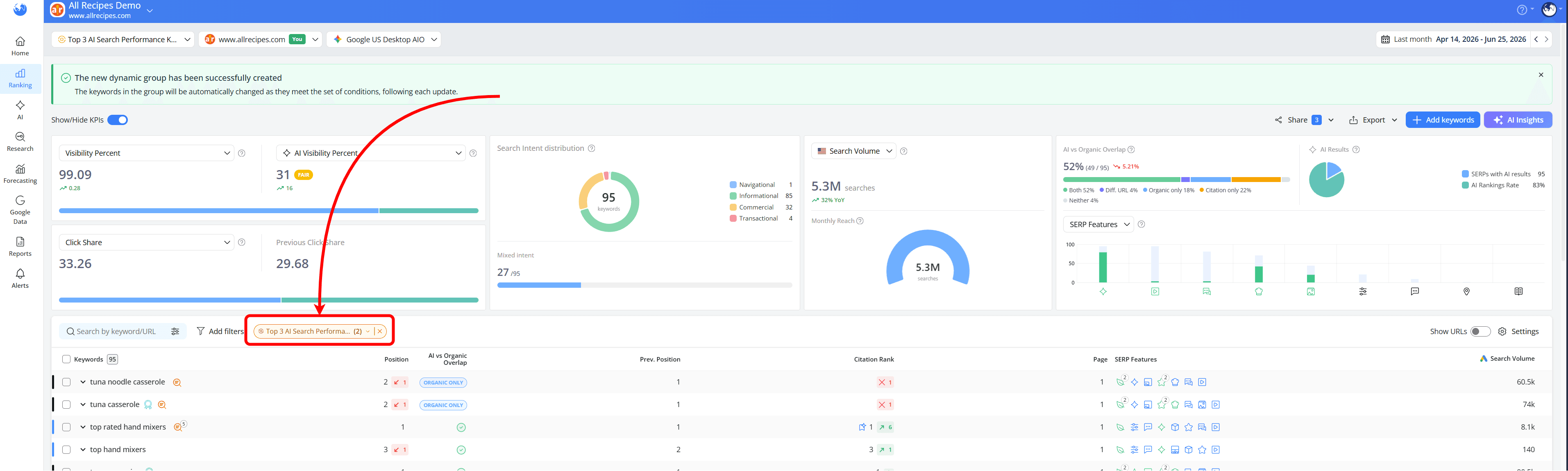Show help for SERP Features chart
Screen dimensions: 1568x471
[1141, 224]
